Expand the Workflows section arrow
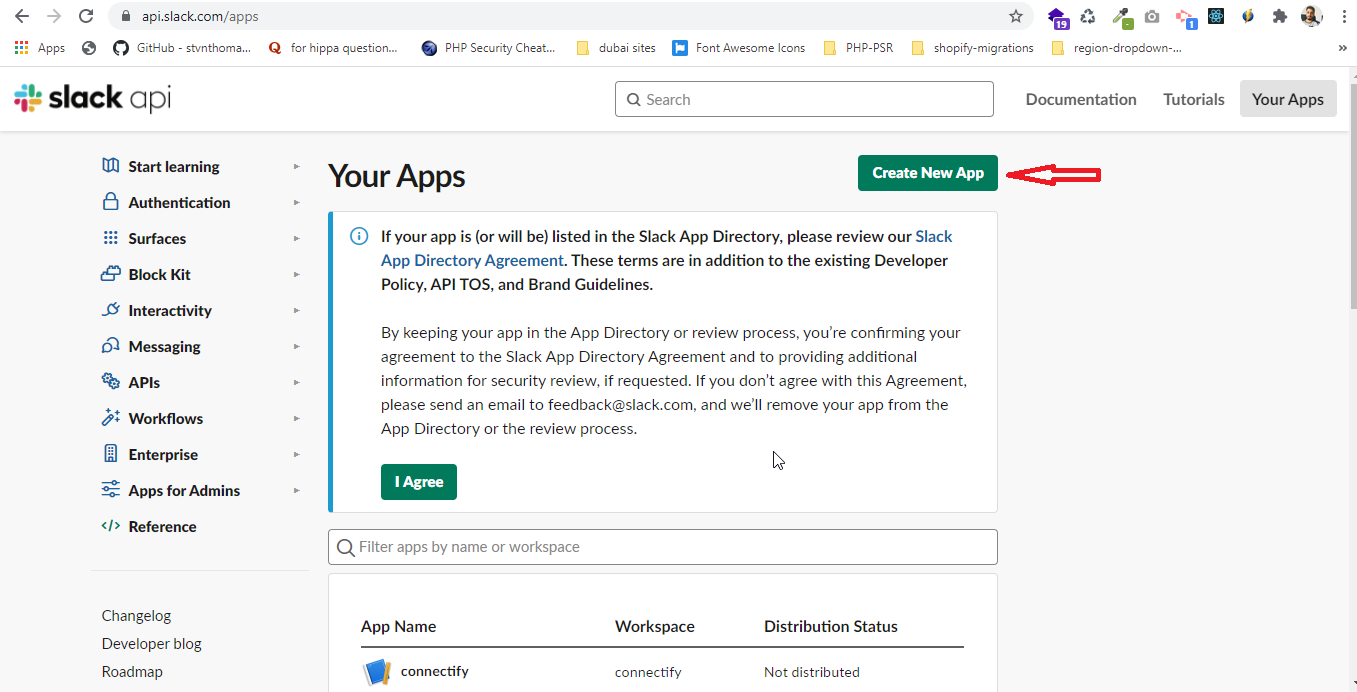Viewport: 1357px width, 692px height. (x=296, y=418)
